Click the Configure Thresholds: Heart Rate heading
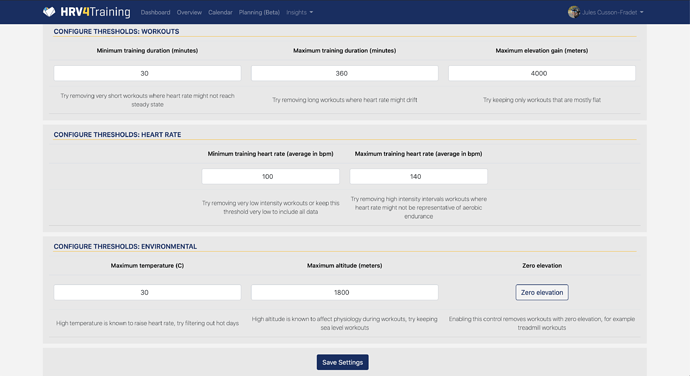The width and height of the screenshot is (690, 376). click(x=117, y=135)
